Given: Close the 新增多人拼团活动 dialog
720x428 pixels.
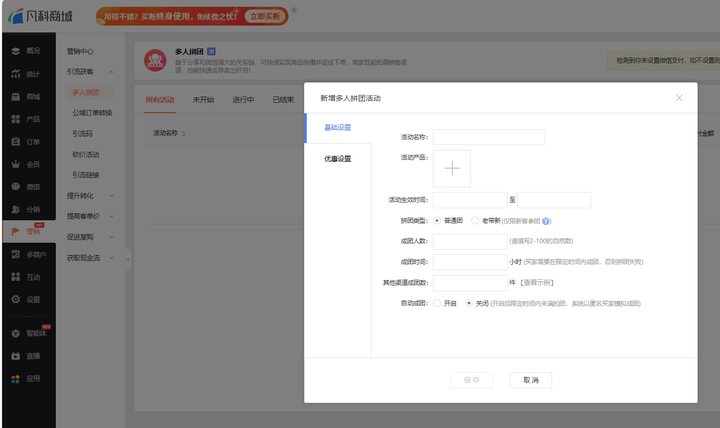Looking at the screenshot, I should click(679, 98).
